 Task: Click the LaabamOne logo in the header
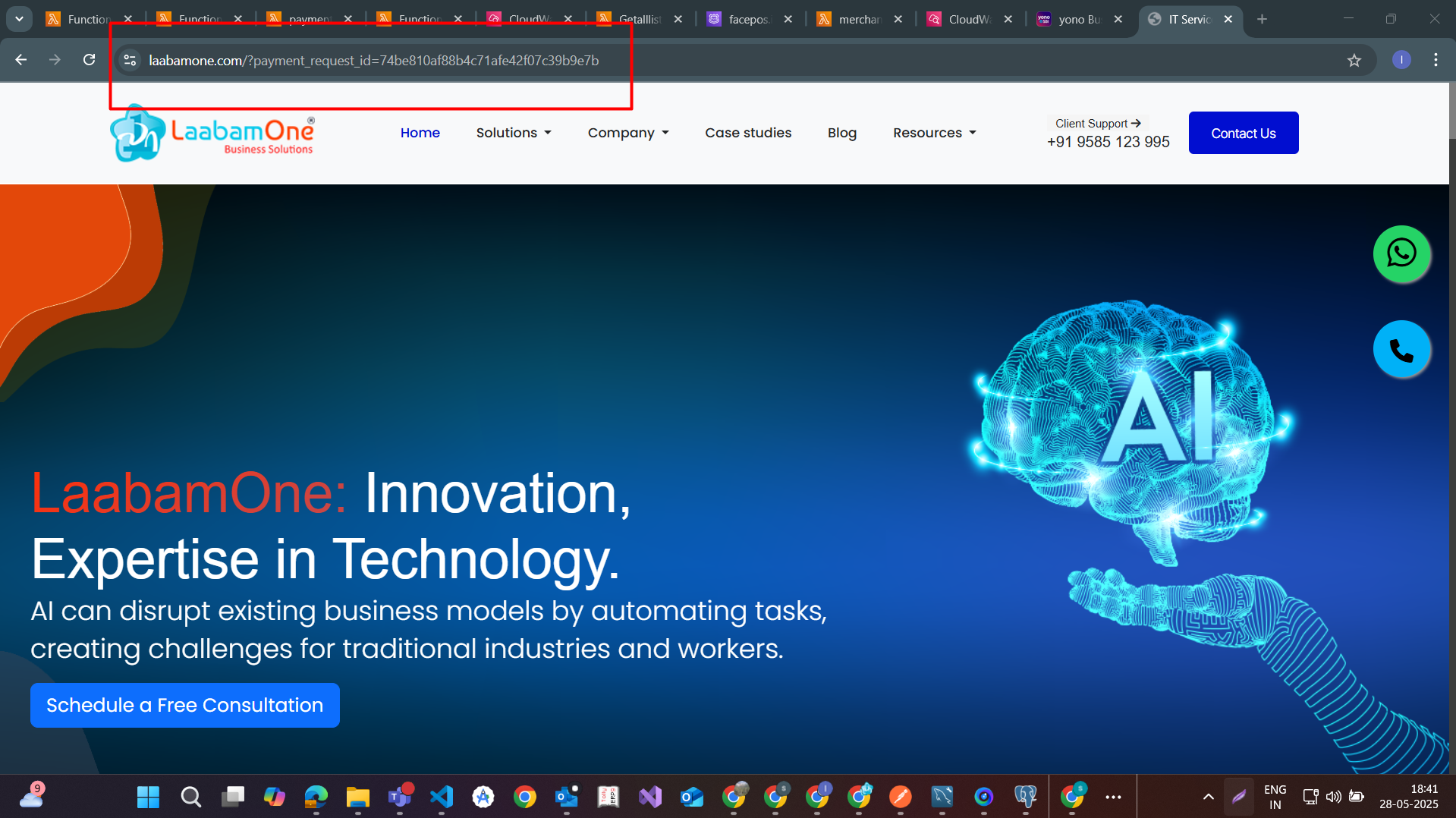(212, 134)
